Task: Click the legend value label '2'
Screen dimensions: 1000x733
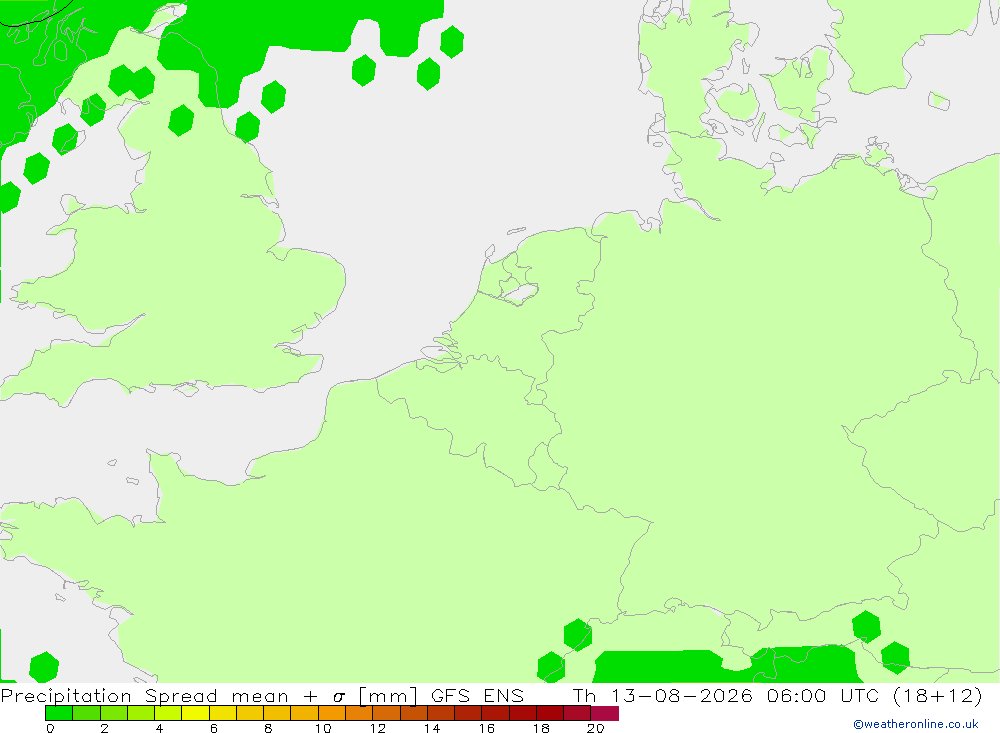Action: tap(105, 728)
